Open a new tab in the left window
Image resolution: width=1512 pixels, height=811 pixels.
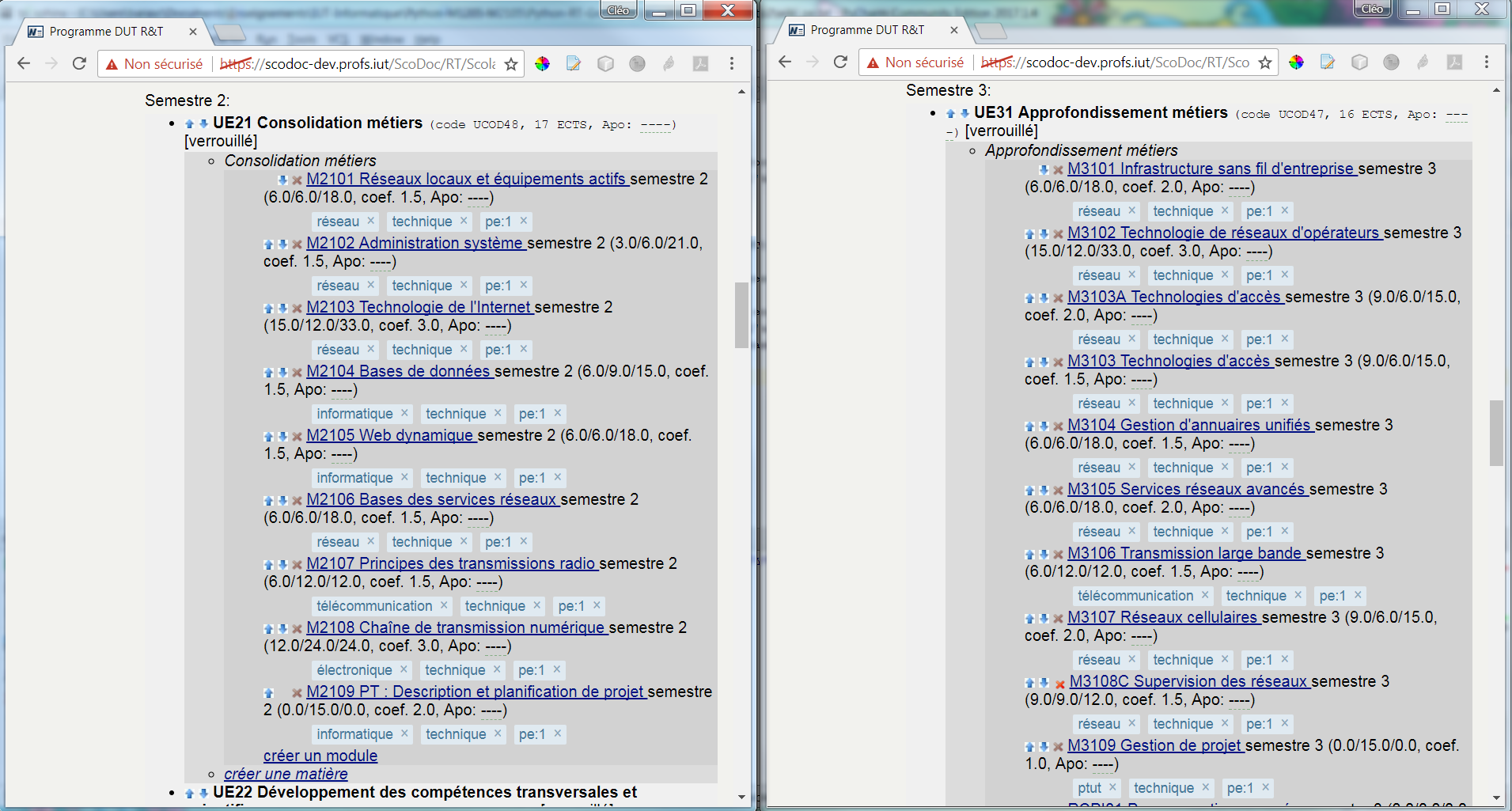pyautogui.click(x=229, y=32)
